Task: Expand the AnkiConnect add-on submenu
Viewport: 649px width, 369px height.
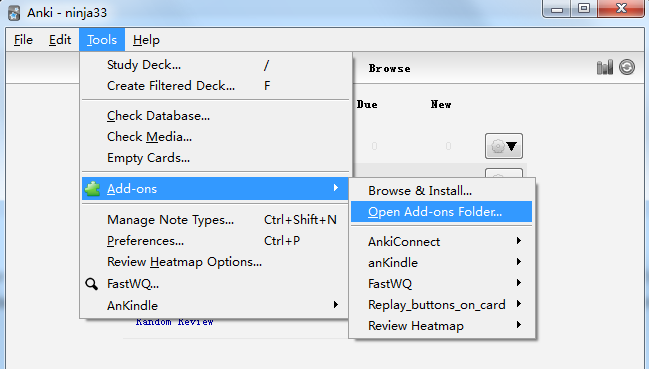Action: click(441, 242)
